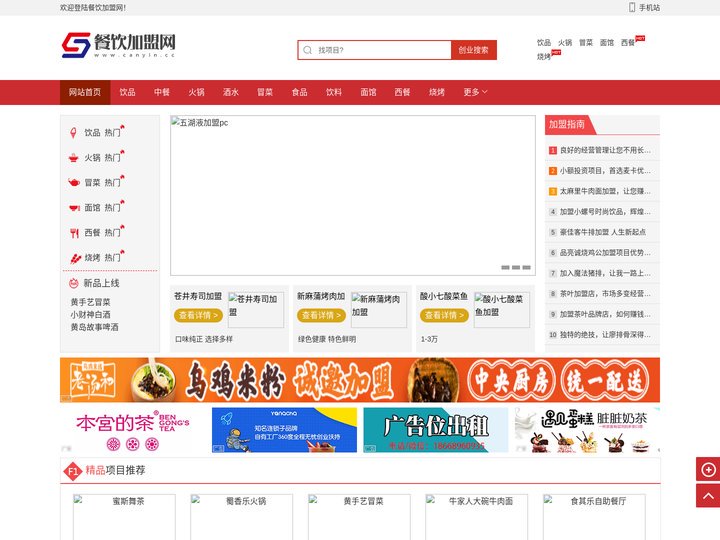The image size is (720, 540).
Task: Open the 冒菜 nav menu item
Action: point(265,92)
